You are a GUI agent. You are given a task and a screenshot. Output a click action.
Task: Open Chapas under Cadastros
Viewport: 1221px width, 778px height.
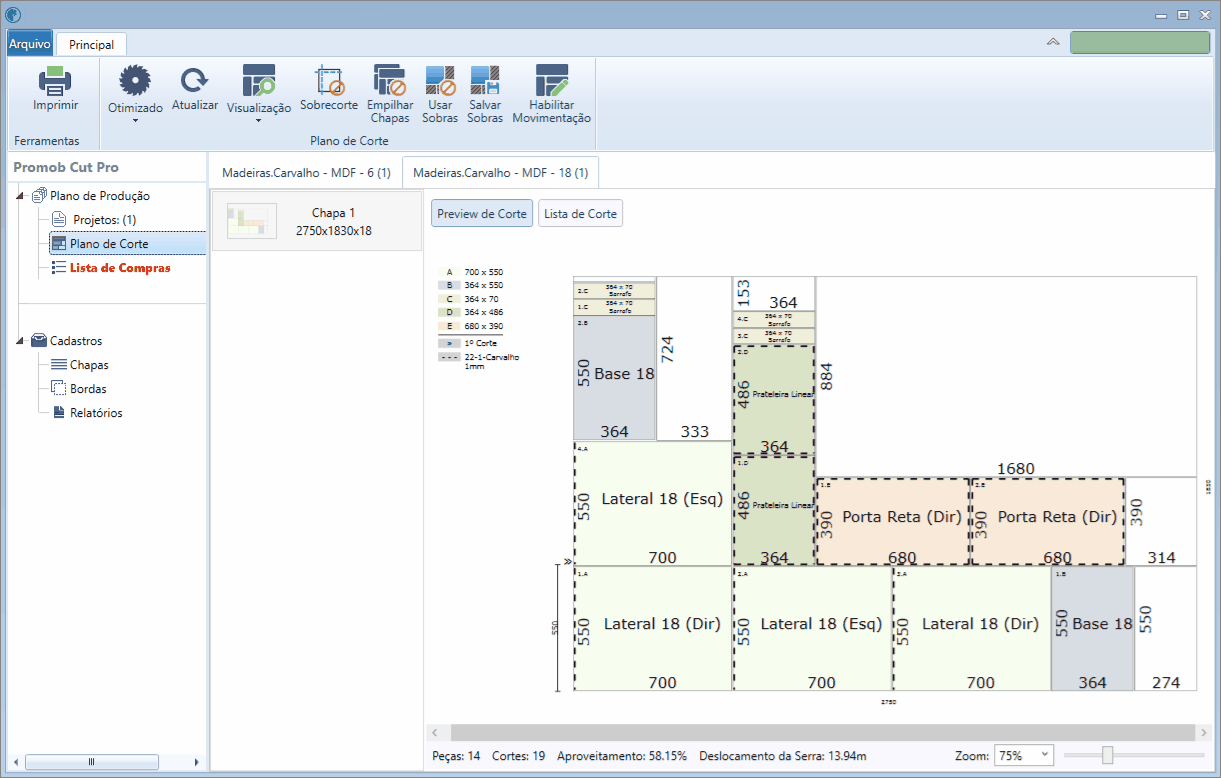point(89,365)
